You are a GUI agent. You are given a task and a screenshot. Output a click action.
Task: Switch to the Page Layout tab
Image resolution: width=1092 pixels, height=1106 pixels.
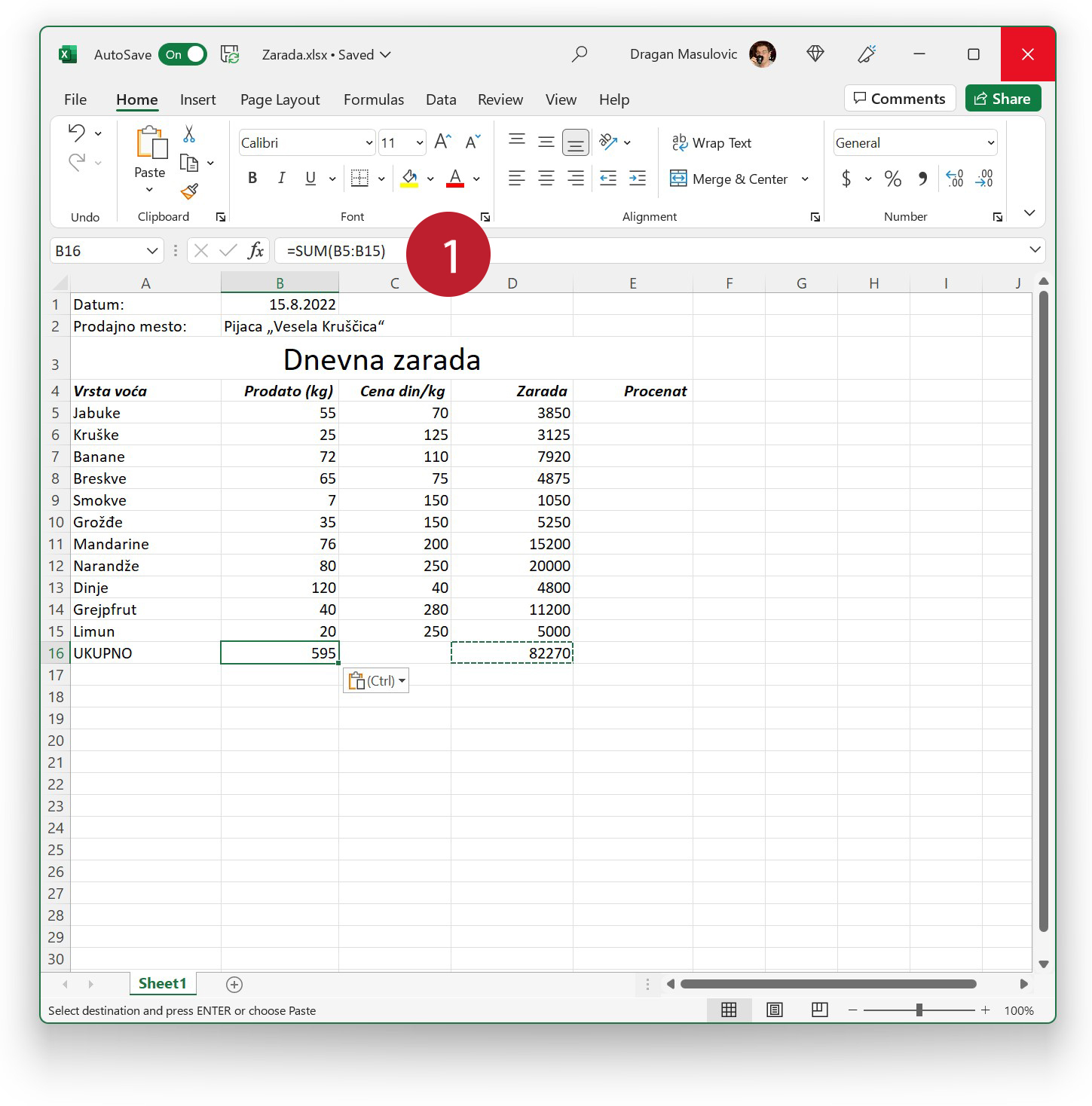[280, 99]
